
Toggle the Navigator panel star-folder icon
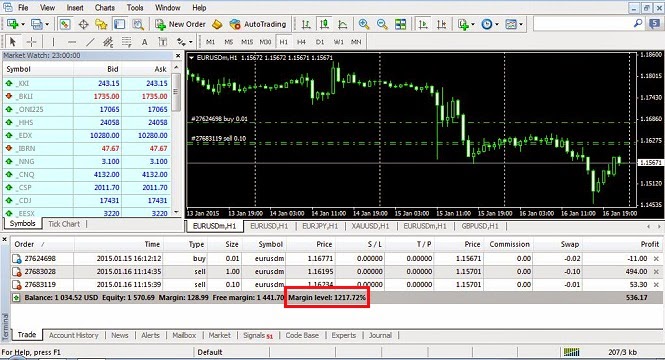(x=101, y=25)
